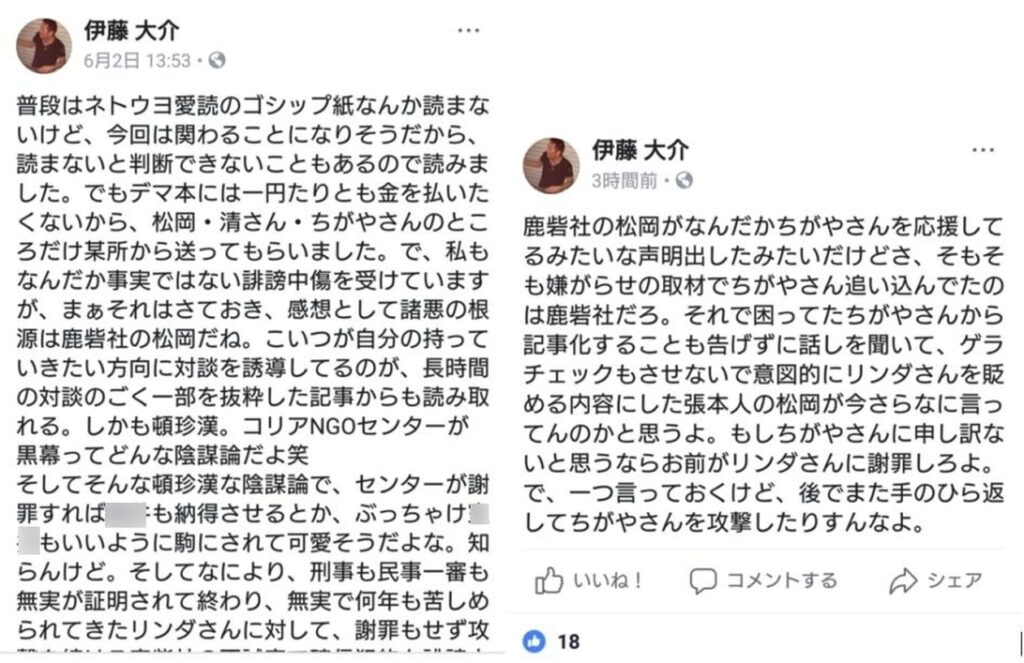Screen dimensions: 1024x663
Task: Click the thumbs-up Like icon
Action: click(x=550, y=580)
